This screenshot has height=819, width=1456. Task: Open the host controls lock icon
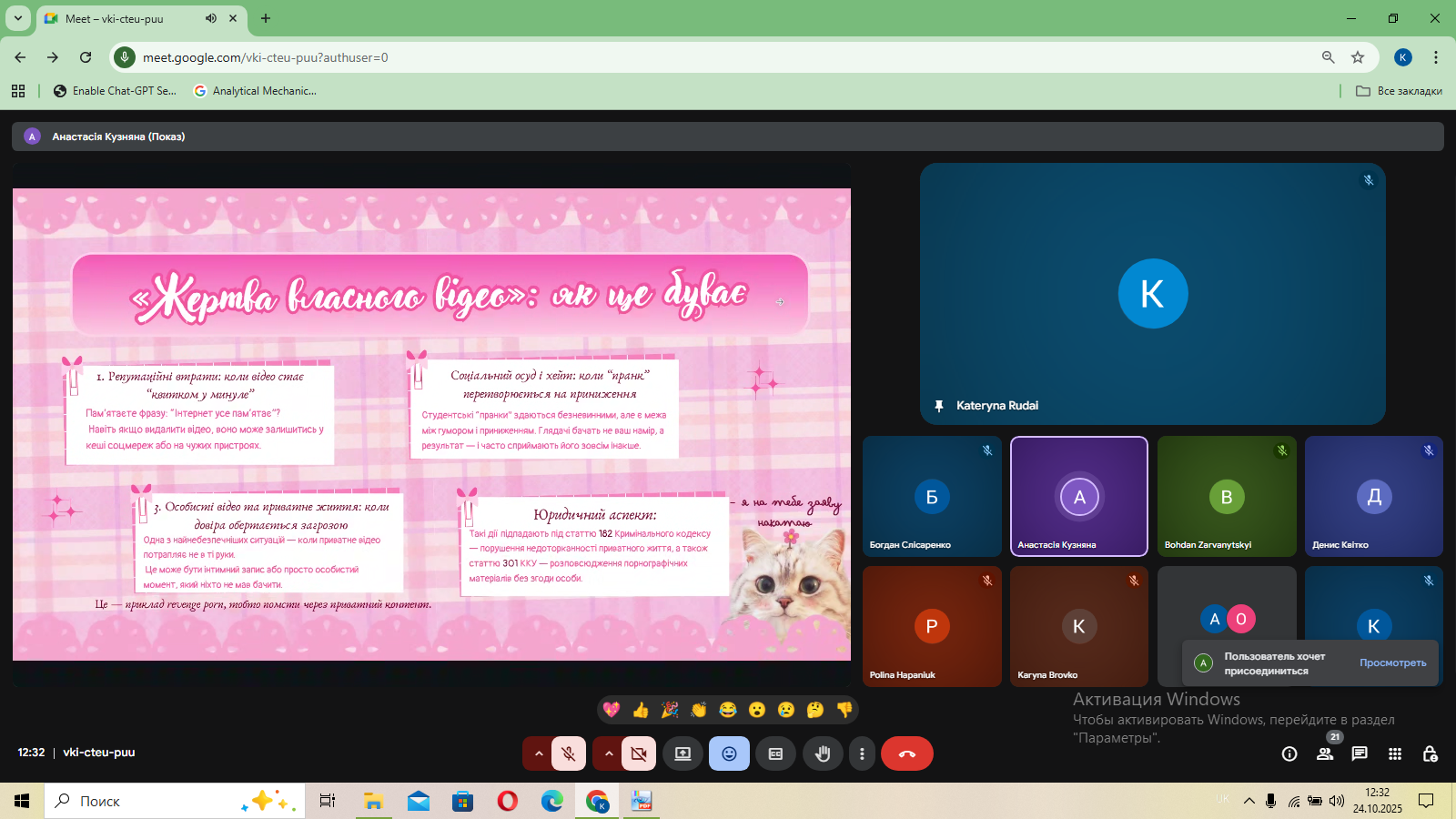click(x=1430, y=753)
